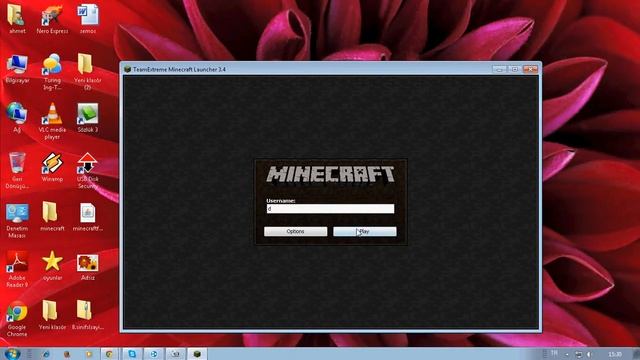Select the 8.sınıfslayı... zip folder icon
This screenshot has width=640, height=360.
click(x=88, y=316)
